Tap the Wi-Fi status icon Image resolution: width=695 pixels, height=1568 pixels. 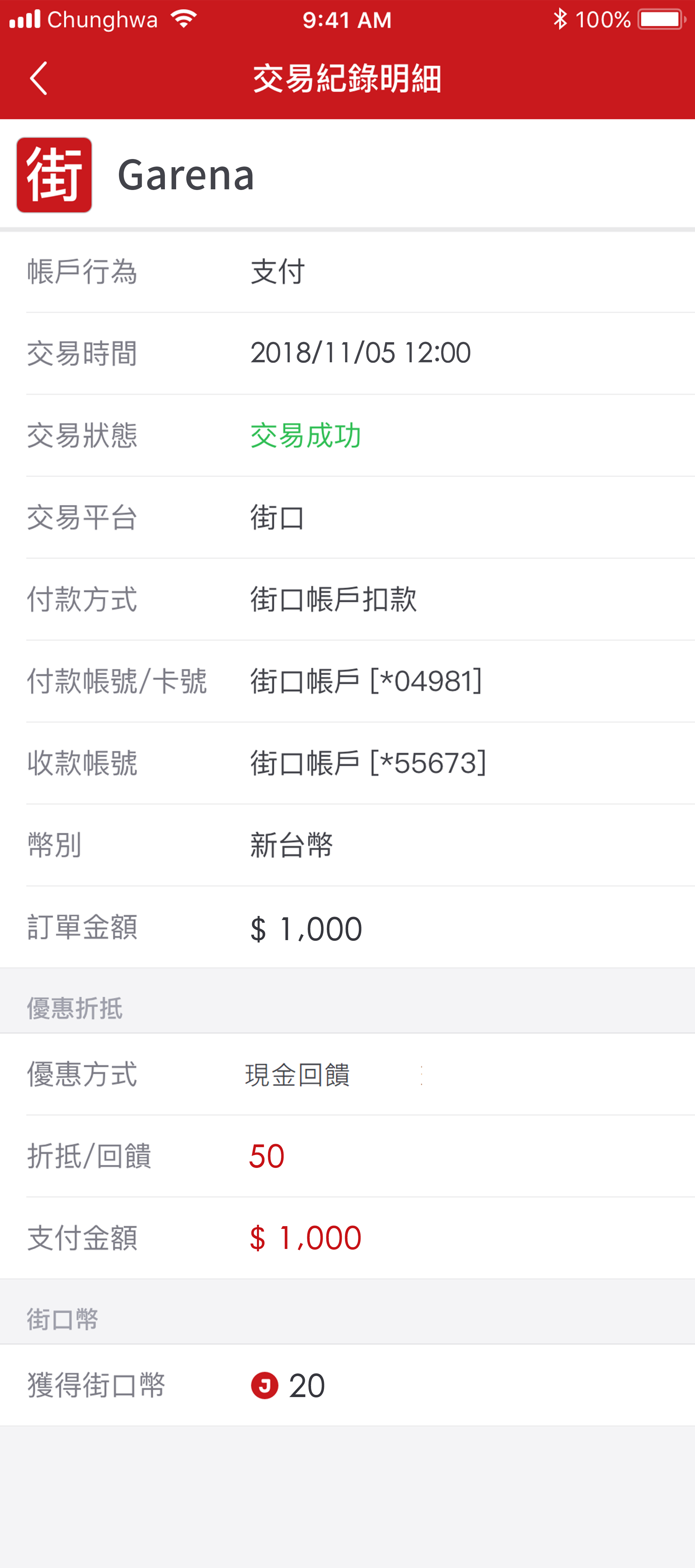(x=183, y=19)
